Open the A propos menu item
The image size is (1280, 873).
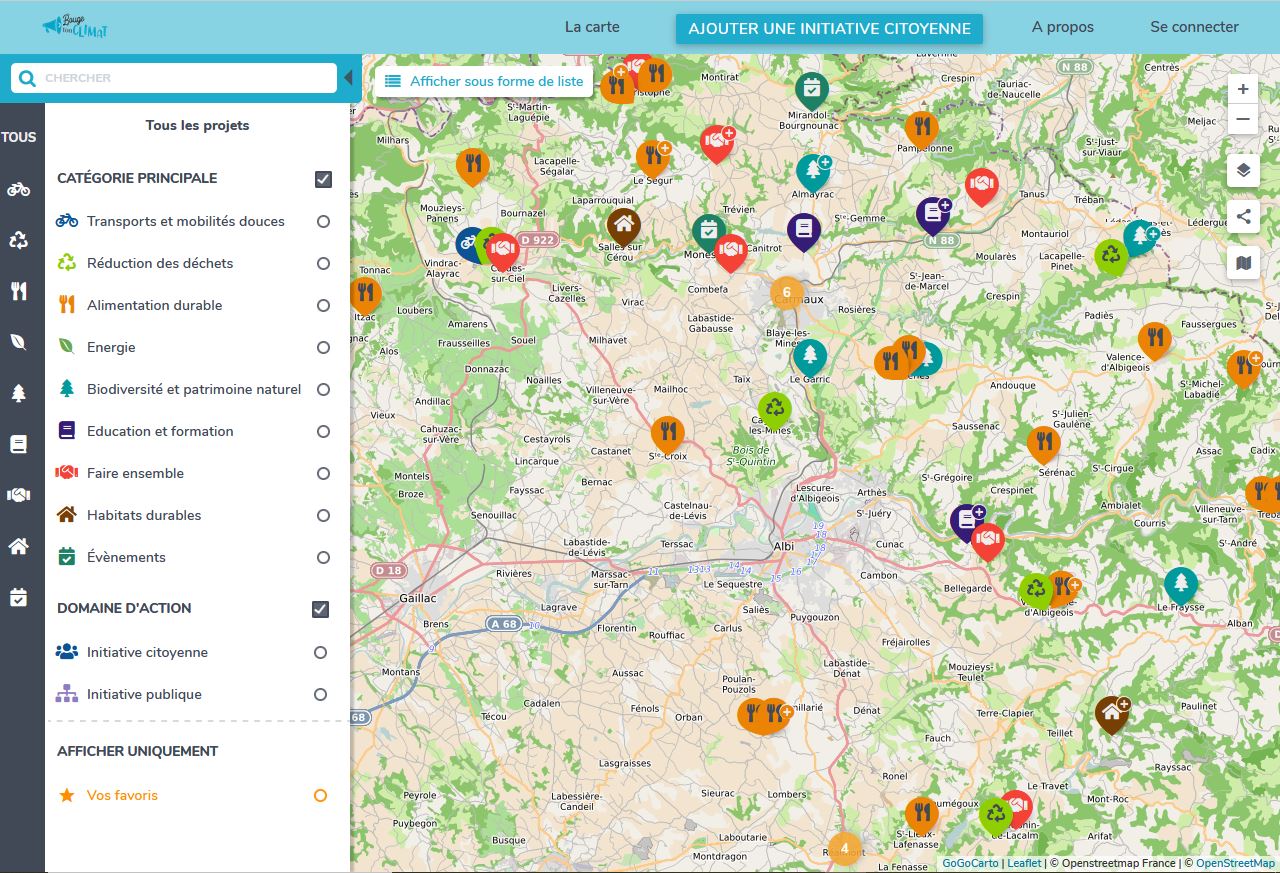pos(1062,27)
